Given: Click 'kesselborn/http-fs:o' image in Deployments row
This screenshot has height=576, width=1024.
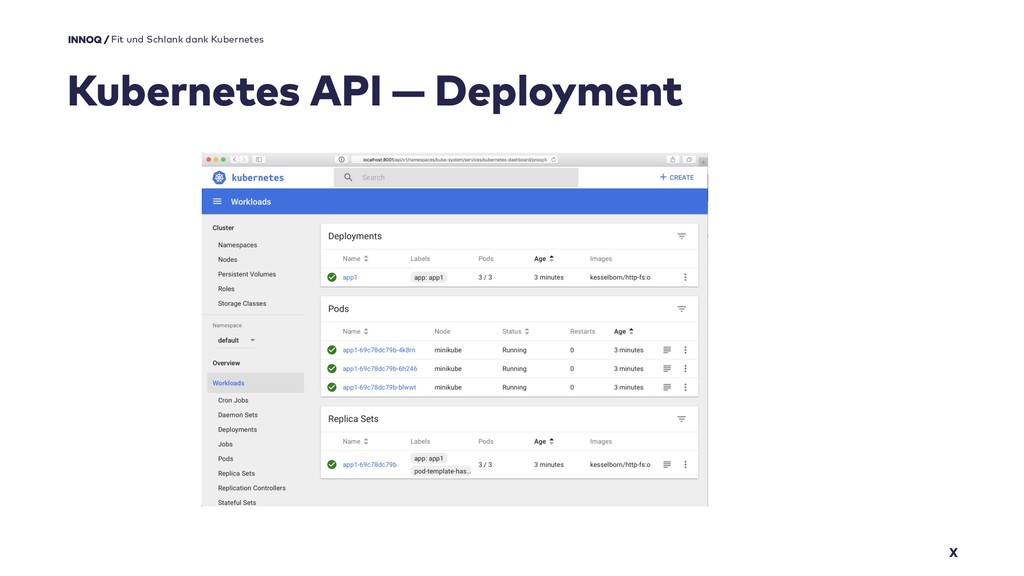Looking at the screenshot, I should (x=620, y=278).
